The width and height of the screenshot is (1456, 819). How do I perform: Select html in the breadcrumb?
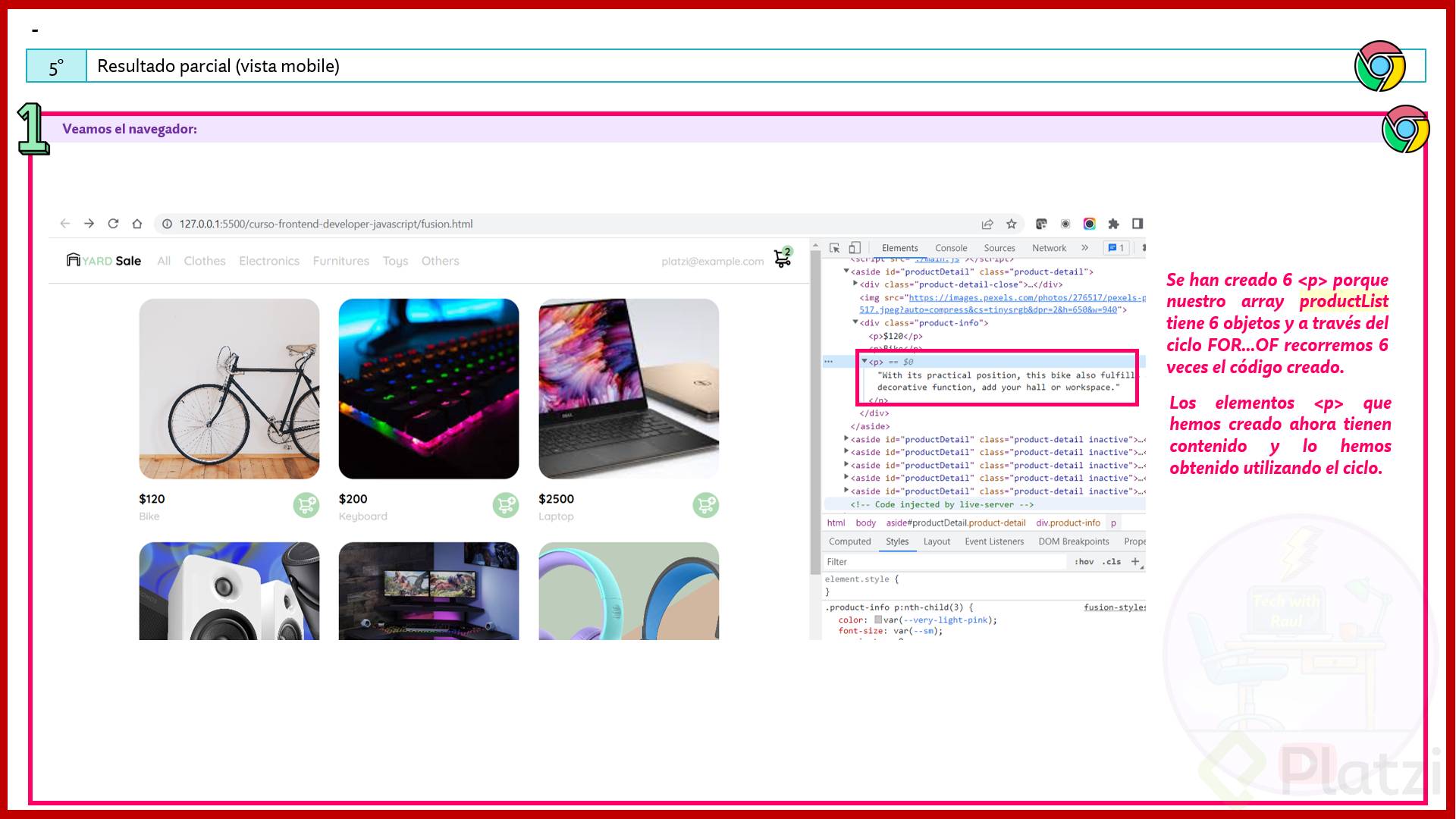coord(836,522)
